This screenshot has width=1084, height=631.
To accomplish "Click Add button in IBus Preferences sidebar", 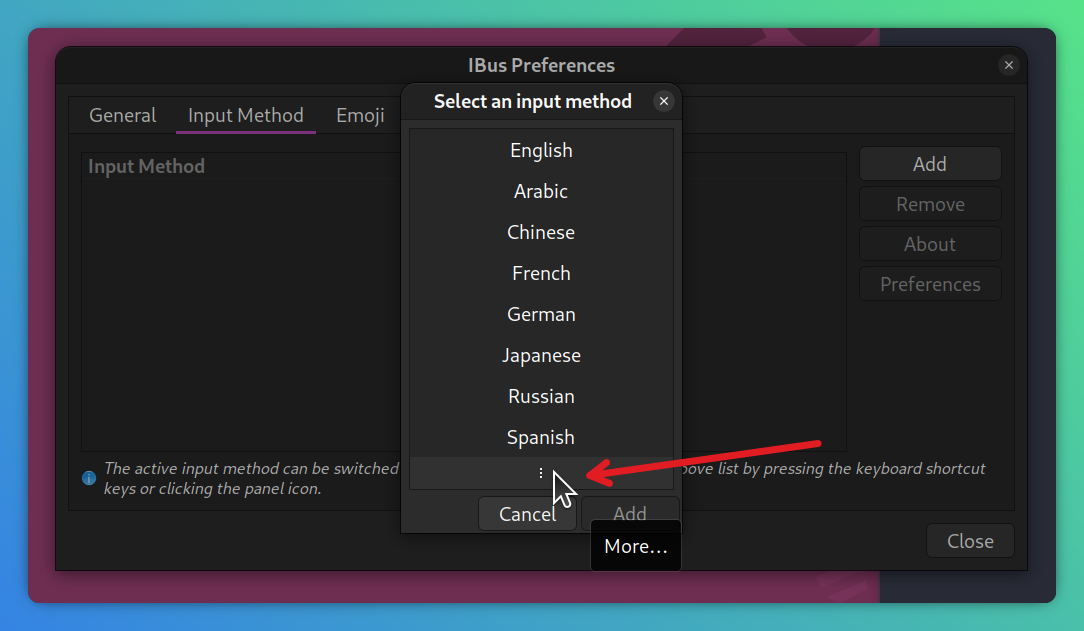I will click(x=930, y=164).
